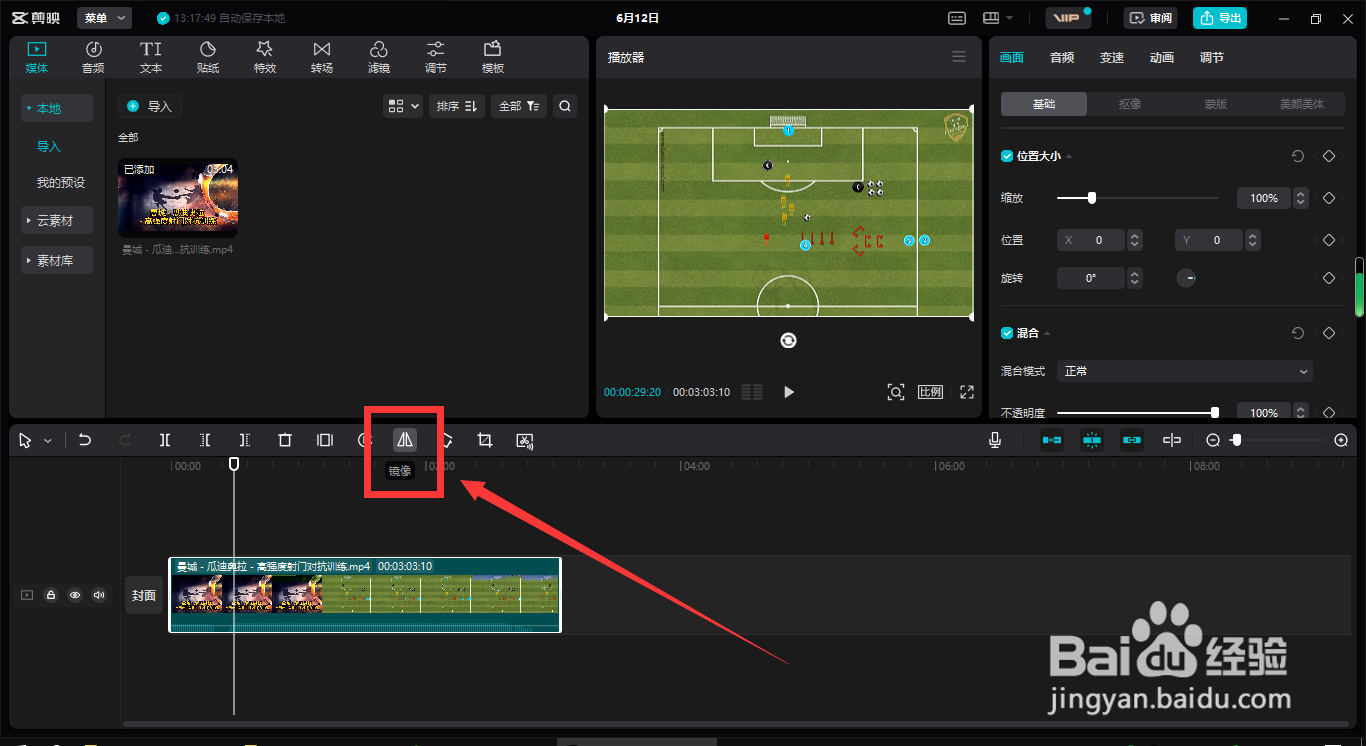Click the delete-right trim icon
This screenshot has width=1366, height=746.
245,440
